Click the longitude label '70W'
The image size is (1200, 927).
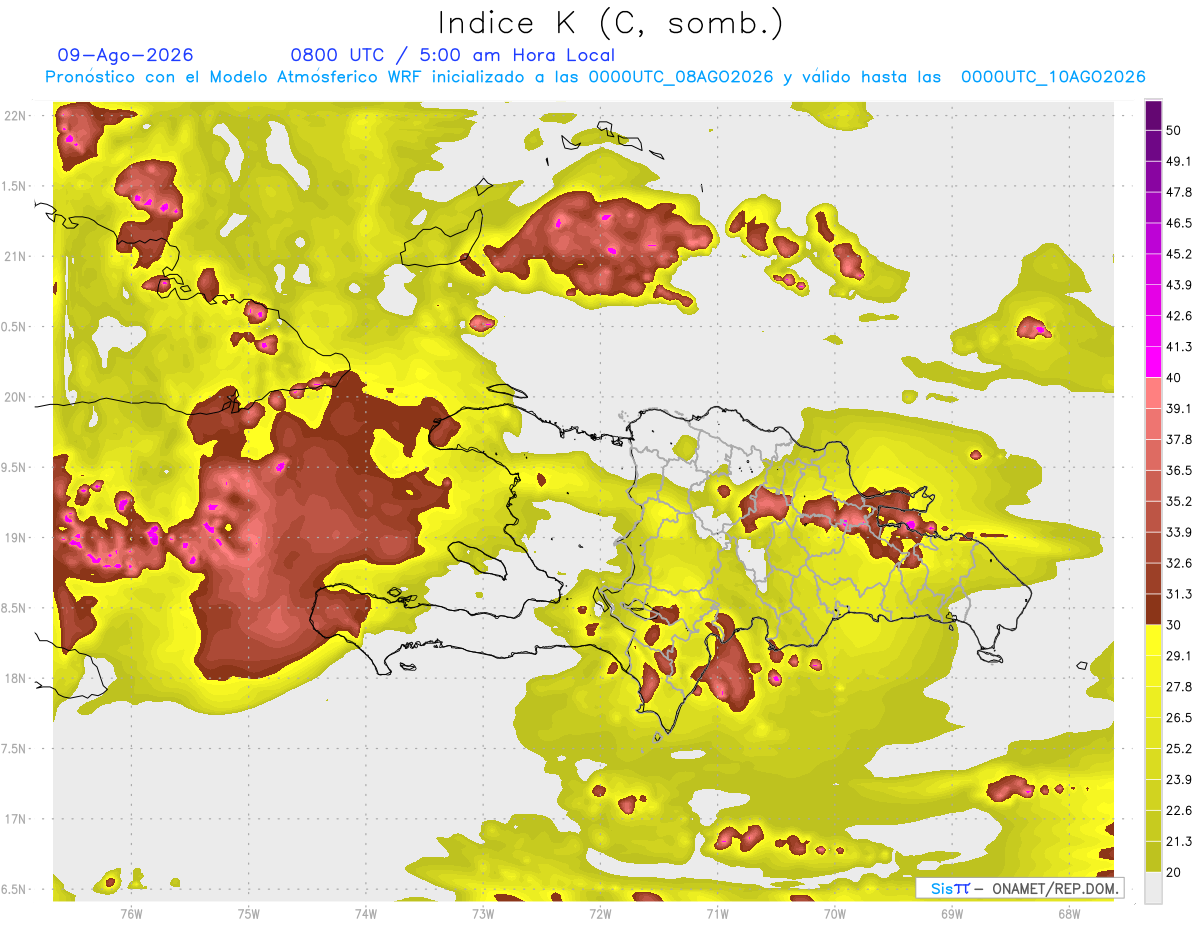(x=835, y=914)
